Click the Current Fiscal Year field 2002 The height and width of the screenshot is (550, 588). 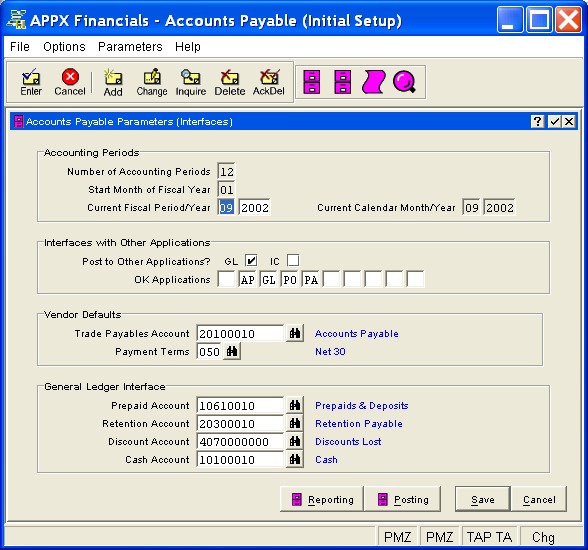254,207
